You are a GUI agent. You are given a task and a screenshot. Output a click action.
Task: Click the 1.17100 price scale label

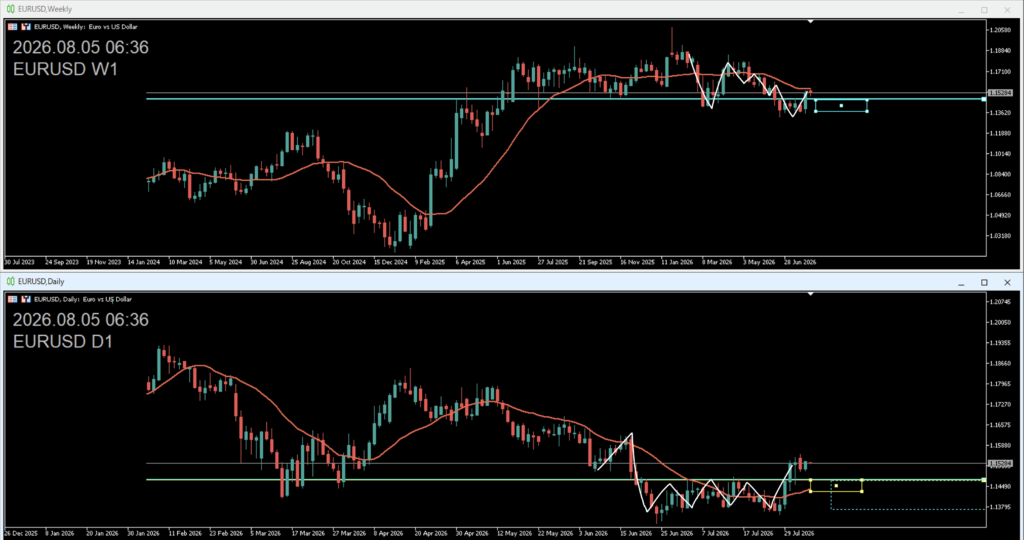click(x=1000, y=71)
